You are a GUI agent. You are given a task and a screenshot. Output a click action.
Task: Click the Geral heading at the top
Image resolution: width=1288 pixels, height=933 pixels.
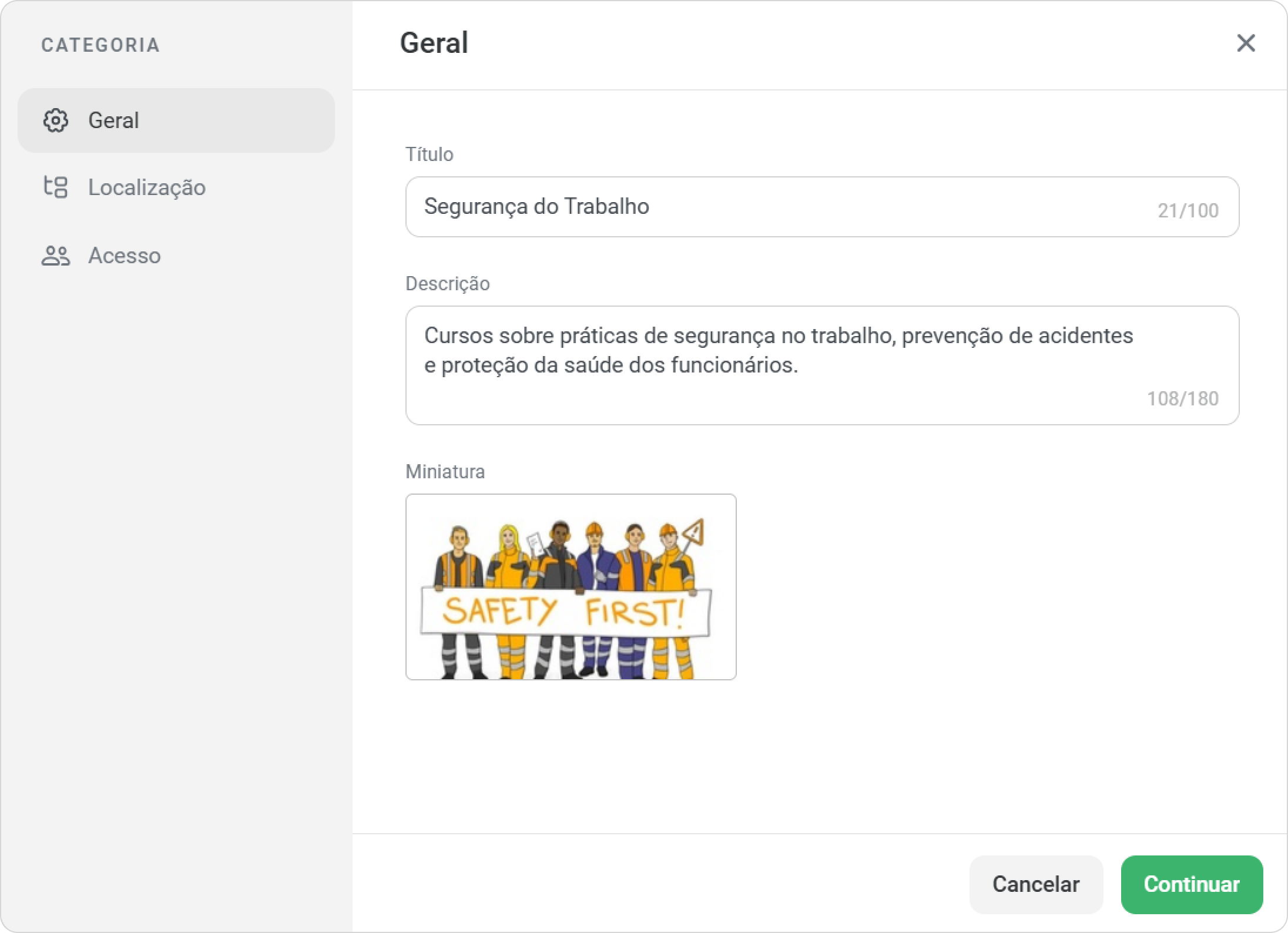point(434,43)
